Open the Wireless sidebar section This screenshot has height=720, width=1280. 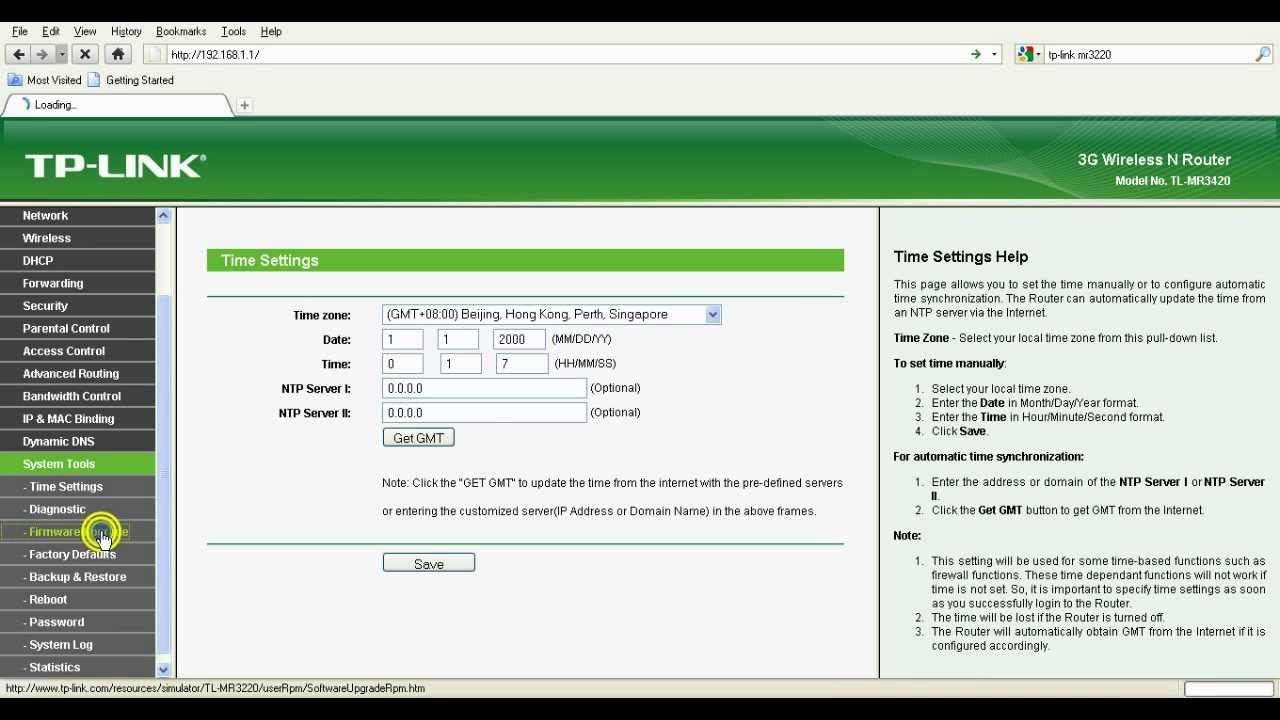(77, 238)
